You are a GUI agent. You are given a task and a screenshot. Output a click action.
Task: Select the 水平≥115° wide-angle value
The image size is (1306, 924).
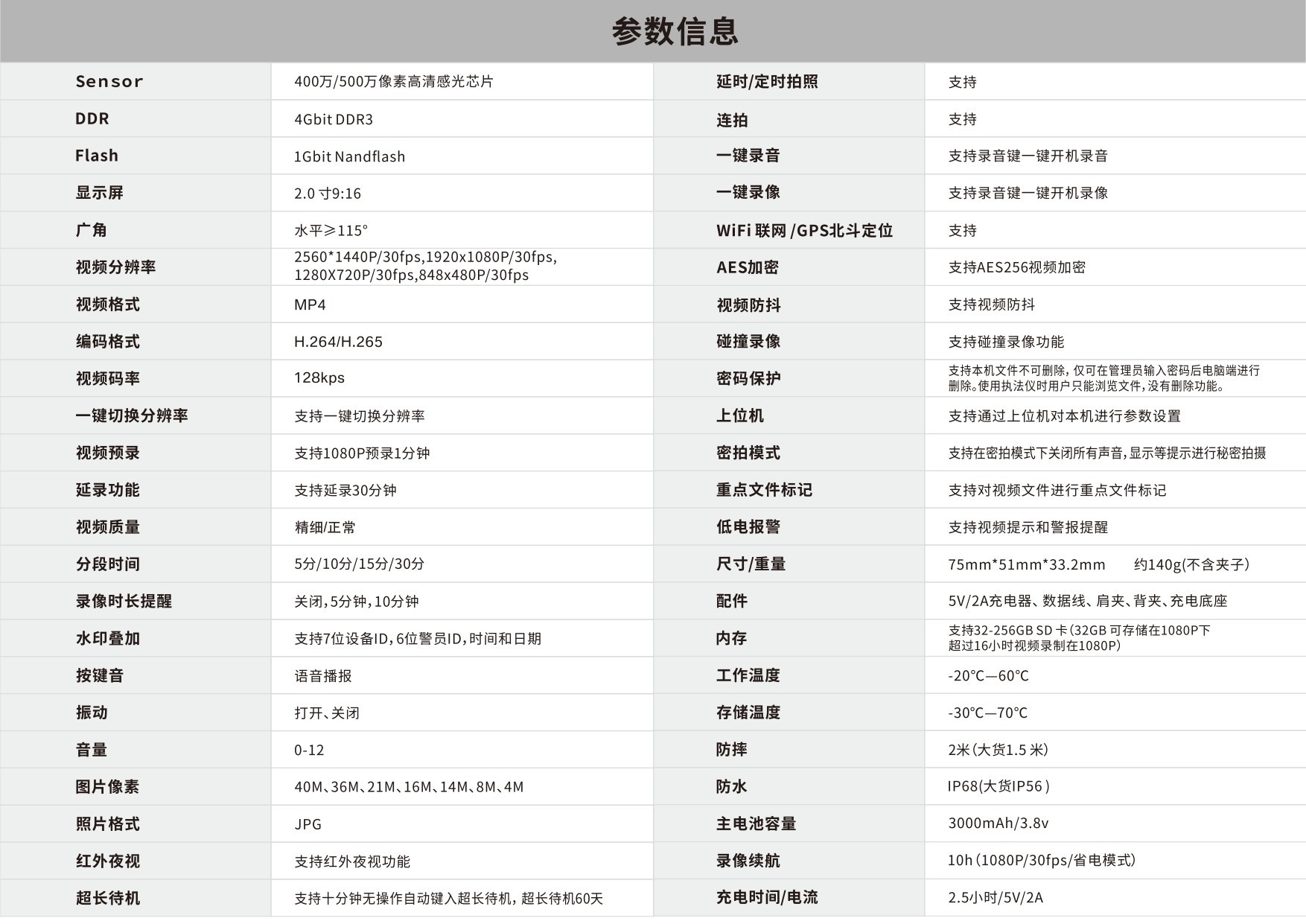(x=331, y=230)
